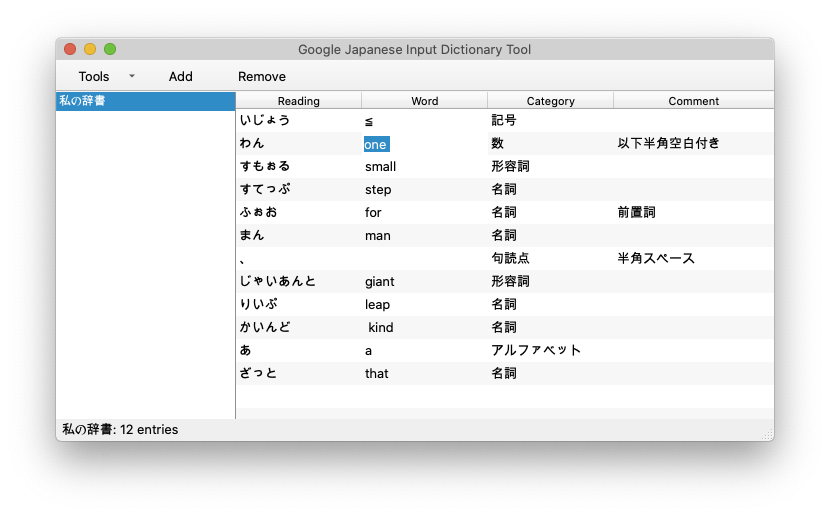The width and height of the screenshot is (830, 515).
Task: Click the Remove button in toolbar
Action: tap(262, 76)
